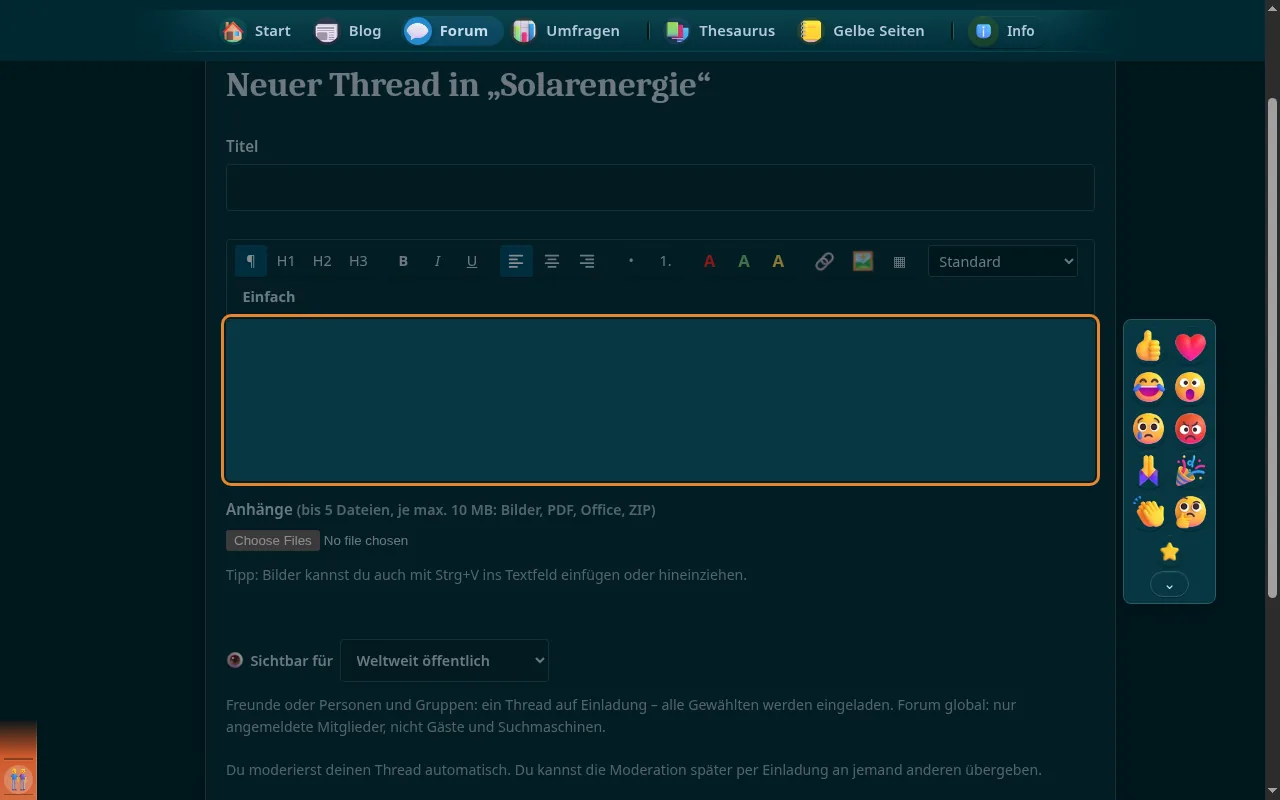Insert the star emoji
The height and width of the screenshot is (800, 1280).
click(x=1169, y=552)
